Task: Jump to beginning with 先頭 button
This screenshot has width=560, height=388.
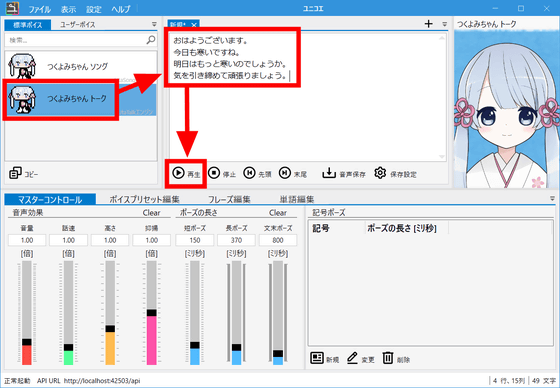Action: (257, 174)
